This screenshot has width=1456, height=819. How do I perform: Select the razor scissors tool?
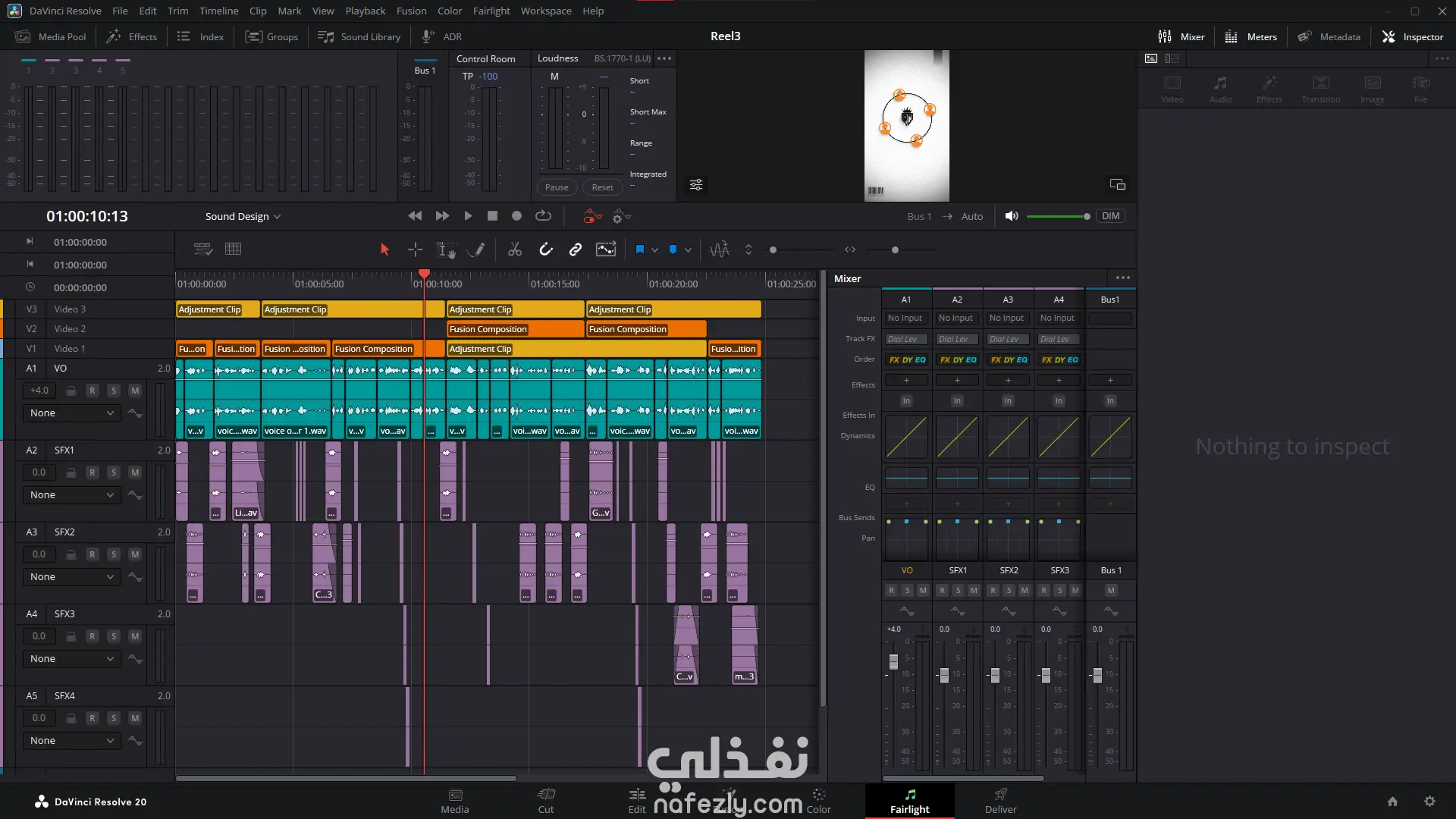coord(515,249)
